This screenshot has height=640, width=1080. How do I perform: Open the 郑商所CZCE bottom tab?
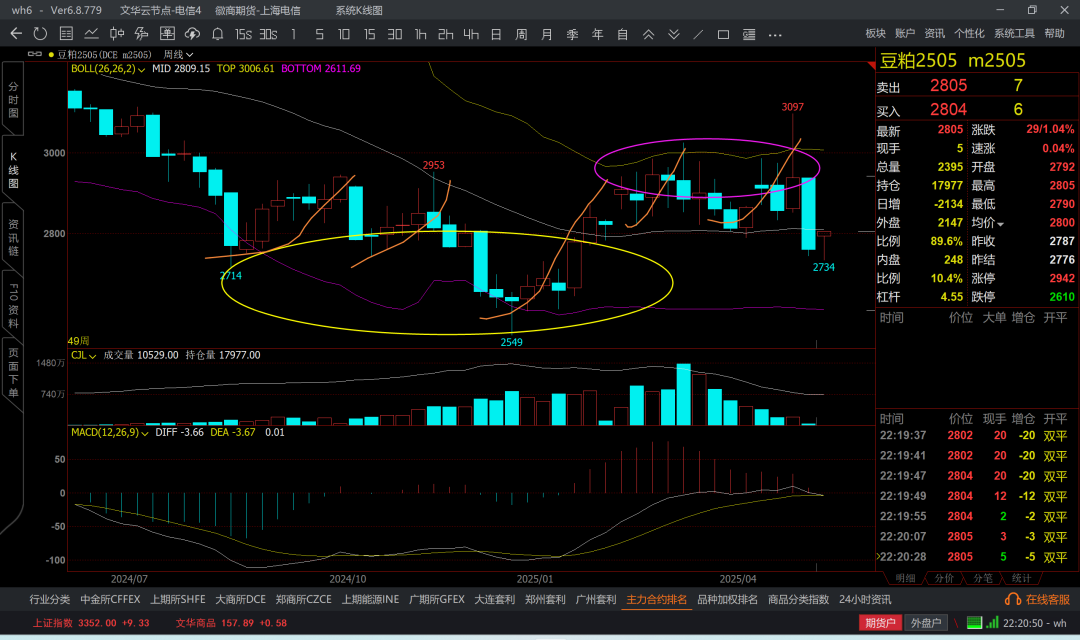304,600
